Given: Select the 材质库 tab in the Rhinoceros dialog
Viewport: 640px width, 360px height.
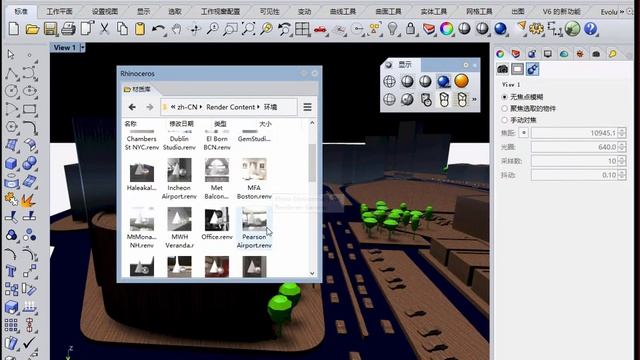Looking at the screenshot, I should pyautogui.click(x=137, y=89).
